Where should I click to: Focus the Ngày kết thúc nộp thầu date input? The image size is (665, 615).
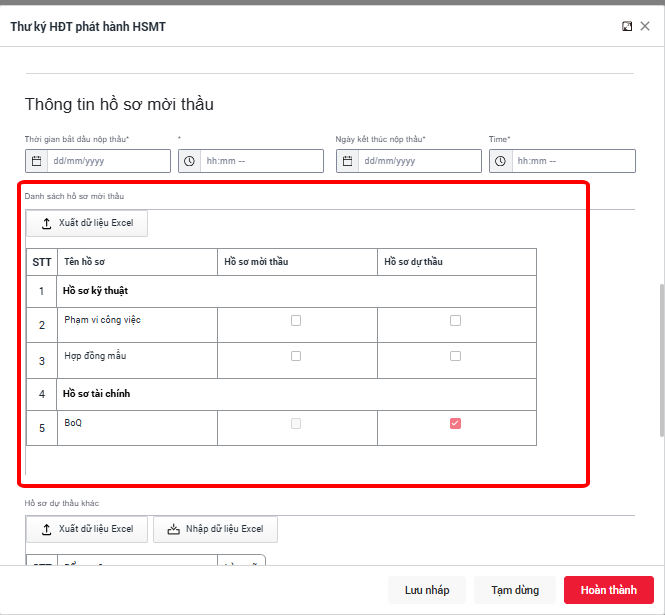[x=420, y=161]
